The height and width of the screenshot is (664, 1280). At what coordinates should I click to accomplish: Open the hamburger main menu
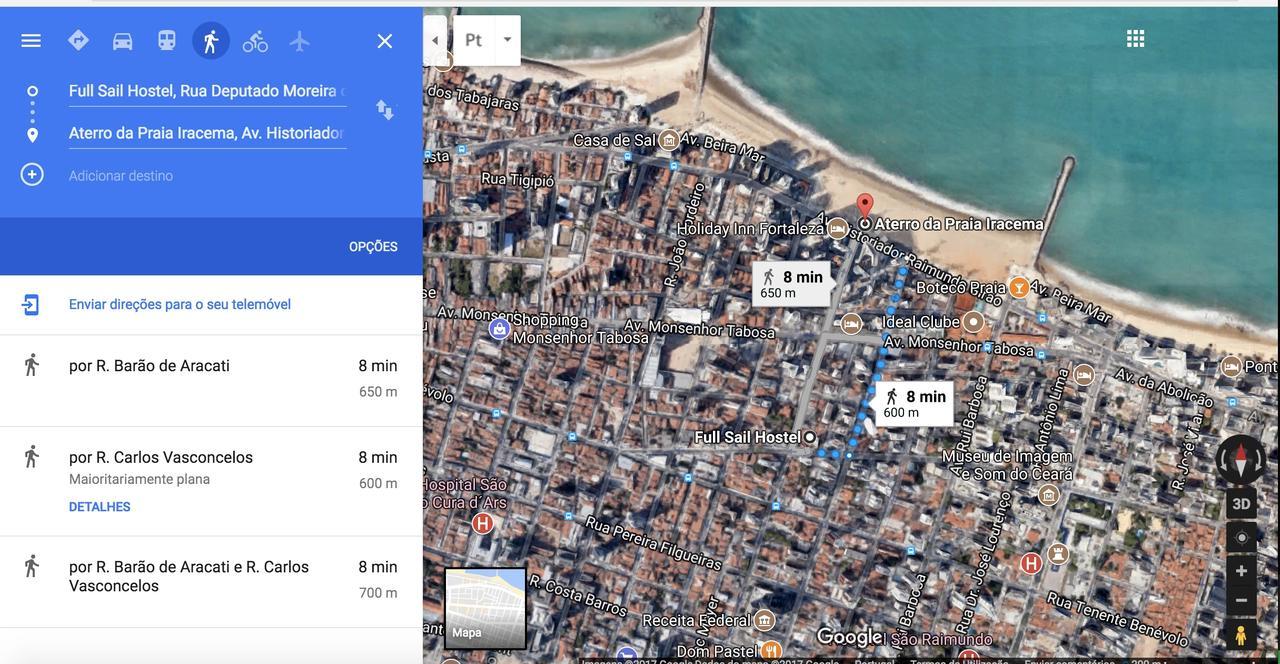point(31,41)
